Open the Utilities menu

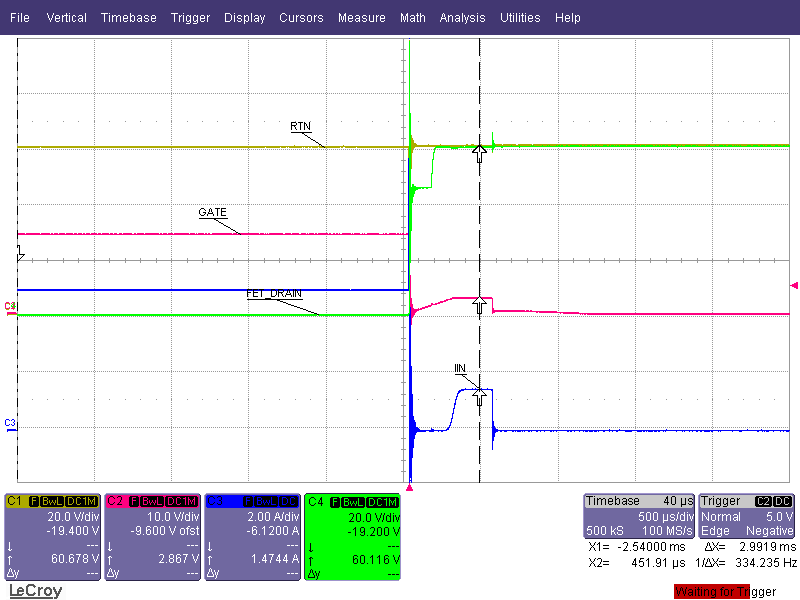[x=520, y=17]
